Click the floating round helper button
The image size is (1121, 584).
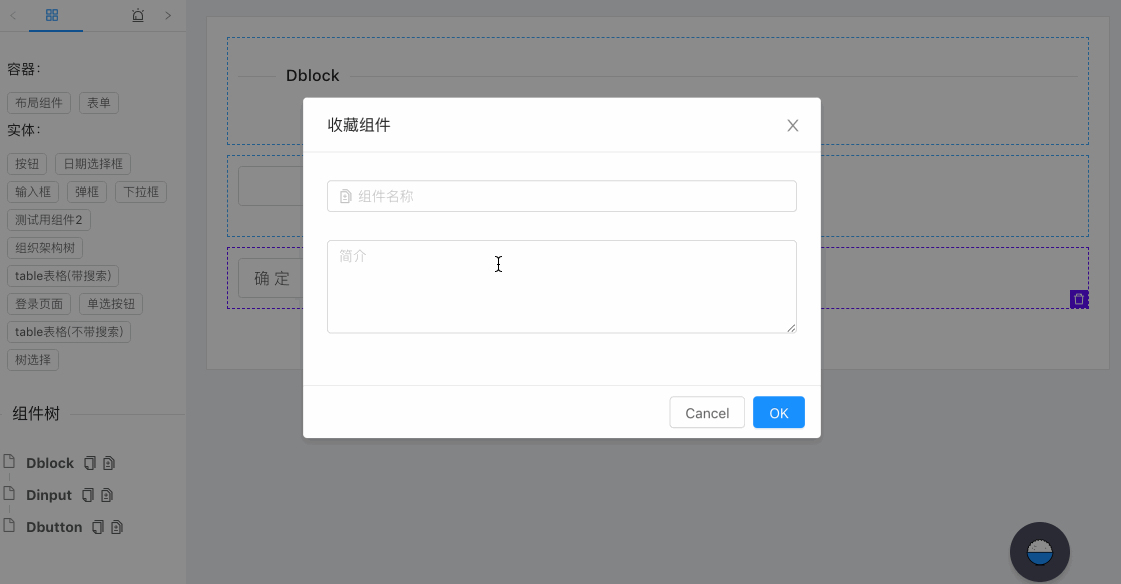(1039, 552)
